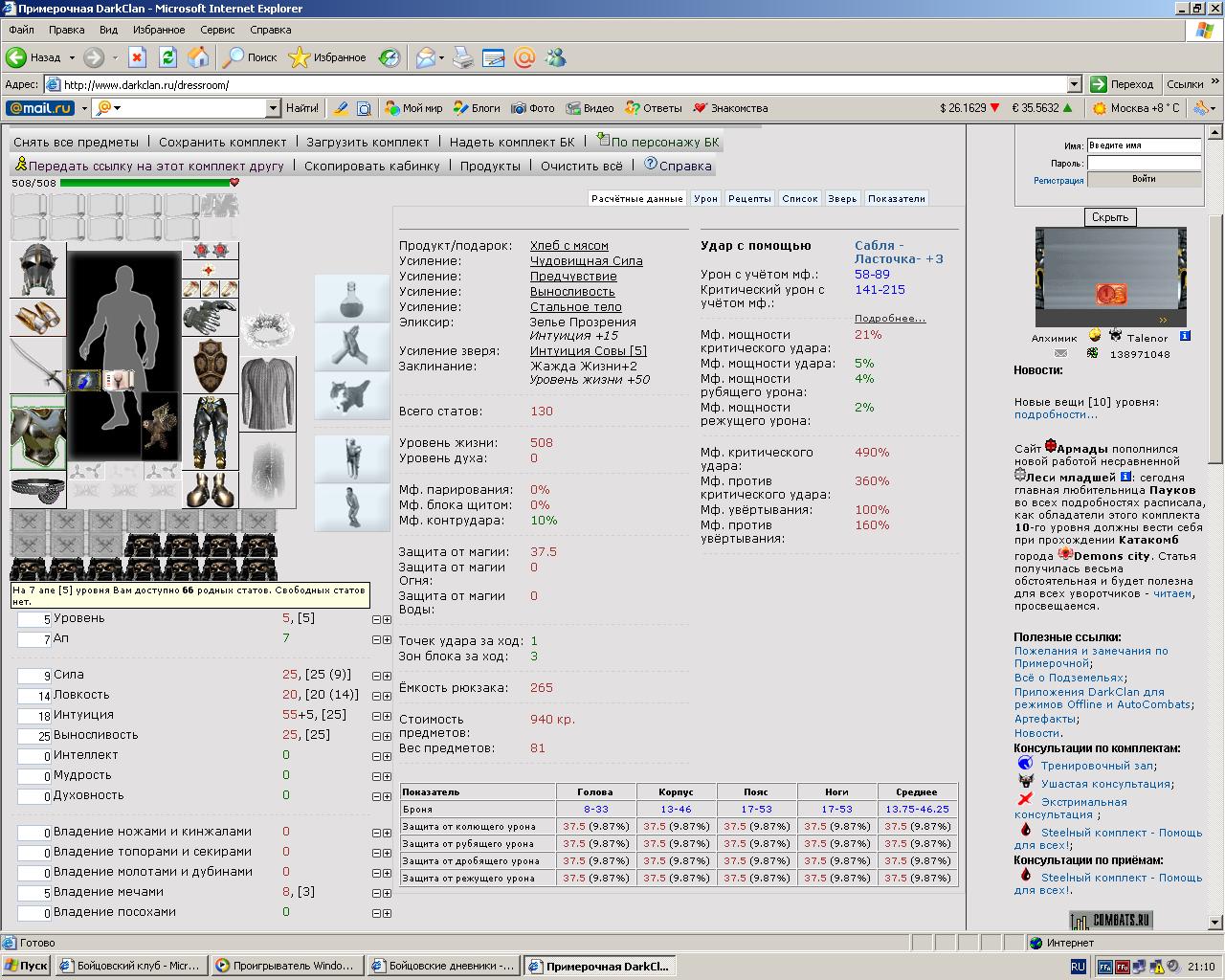This screenshot has width=1225, height=980.
Task: Switch to Рецепты tab
Action: click(x=749, y=198)
